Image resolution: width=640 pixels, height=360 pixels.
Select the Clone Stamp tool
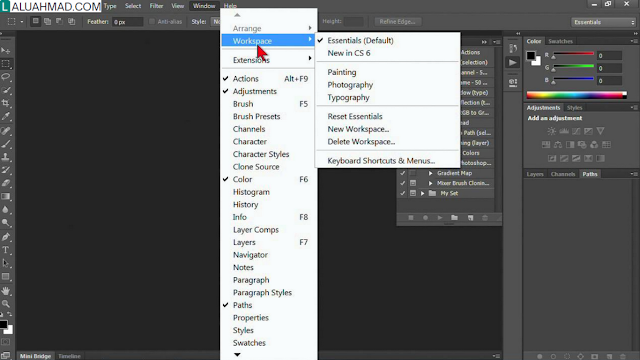click(6, 157)
